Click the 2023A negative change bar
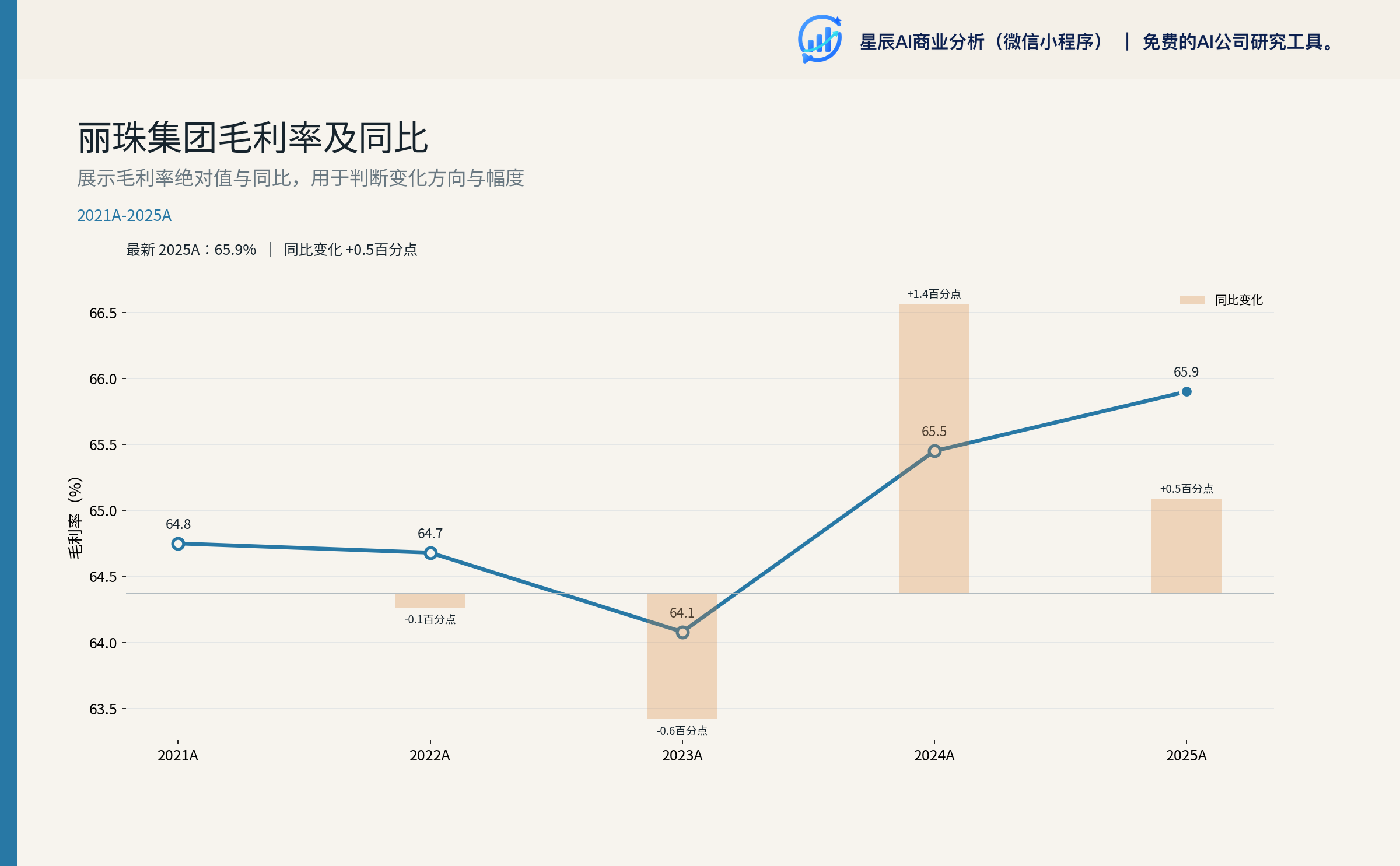Viewport: 1400px width, 866px height. (x=682, y=656)
